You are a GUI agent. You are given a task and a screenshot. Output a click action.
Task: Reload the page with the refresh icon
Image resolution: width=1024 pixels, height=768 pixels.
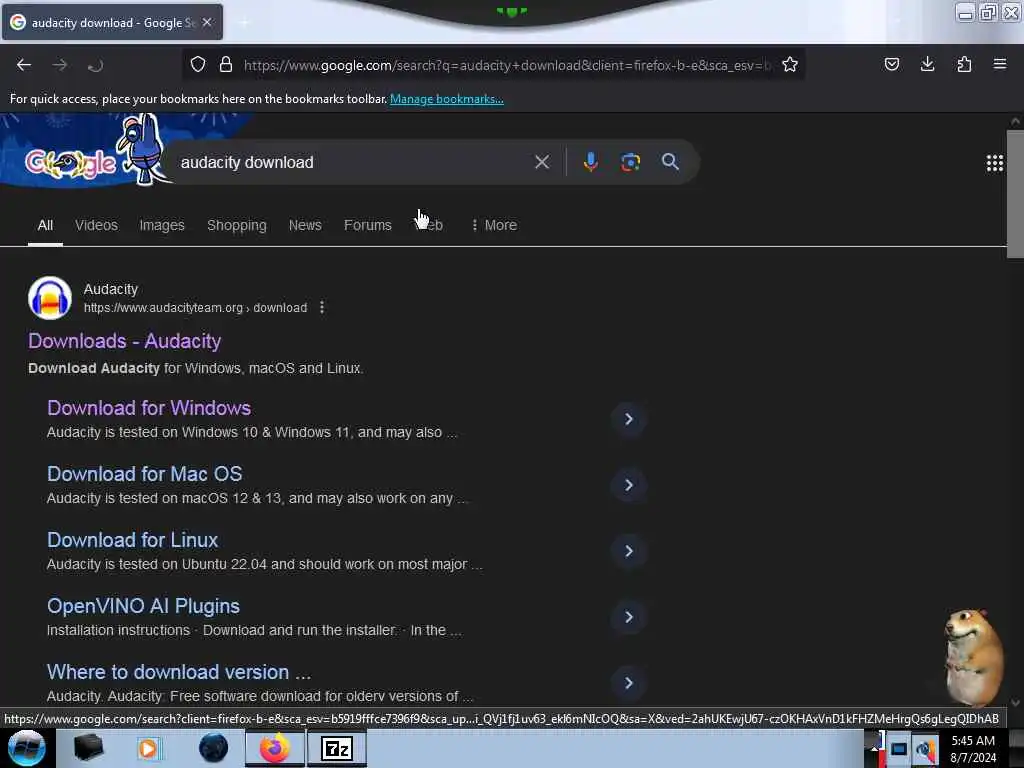coord(95,65)
